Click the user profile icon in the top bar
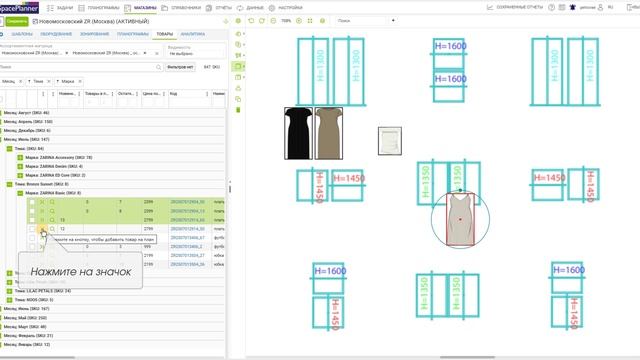This screenshot has width=640, height=360. [600, 7]
